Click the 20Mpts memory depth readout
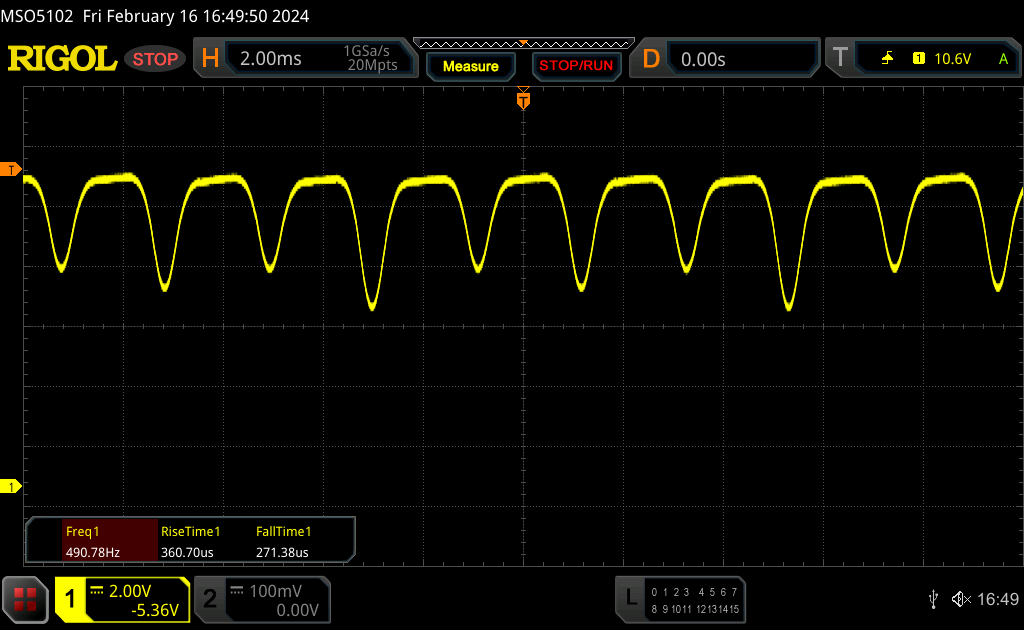This screenshot has width=1024, height=630. 372,65
